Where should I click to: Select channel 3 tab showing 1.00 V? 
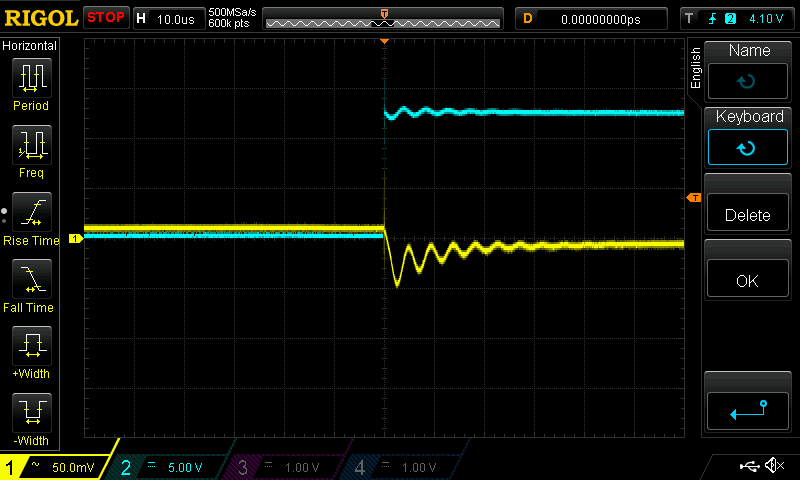coord(286,466)
